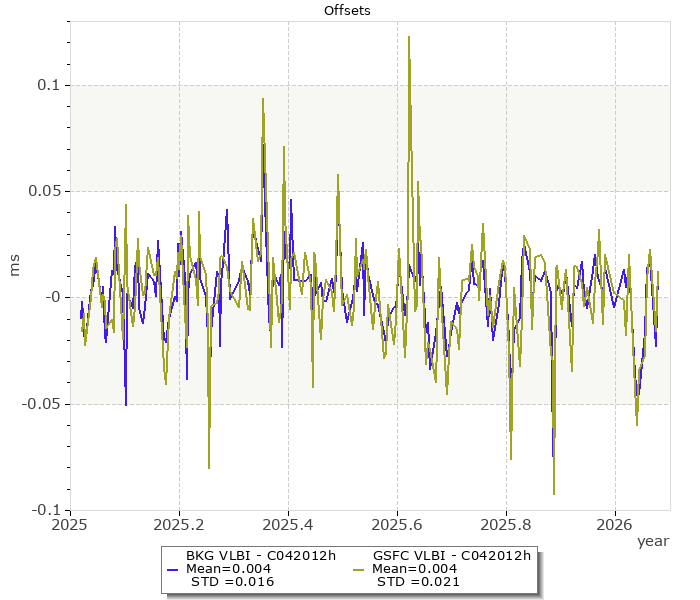Select the 2025.4 x-axis tick label
This screenshot has width=700, height=600.
[x=288, y=524]
